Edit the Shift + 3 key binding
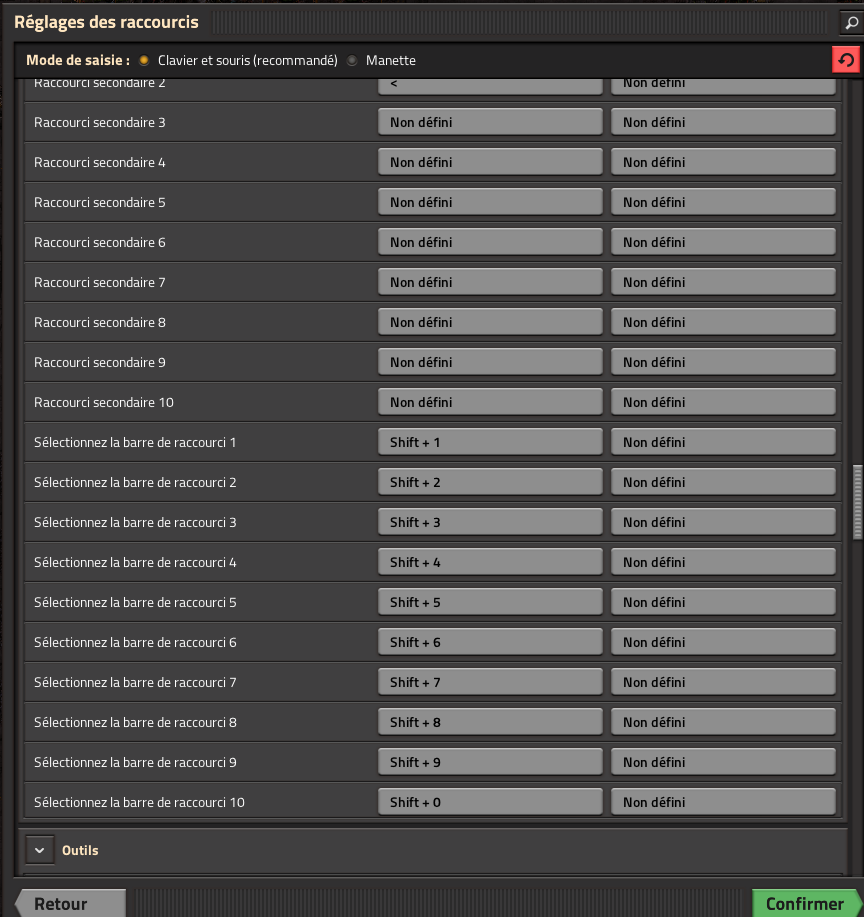The width and height of the screenshot is (864, 917). click(x=490, y=522)
